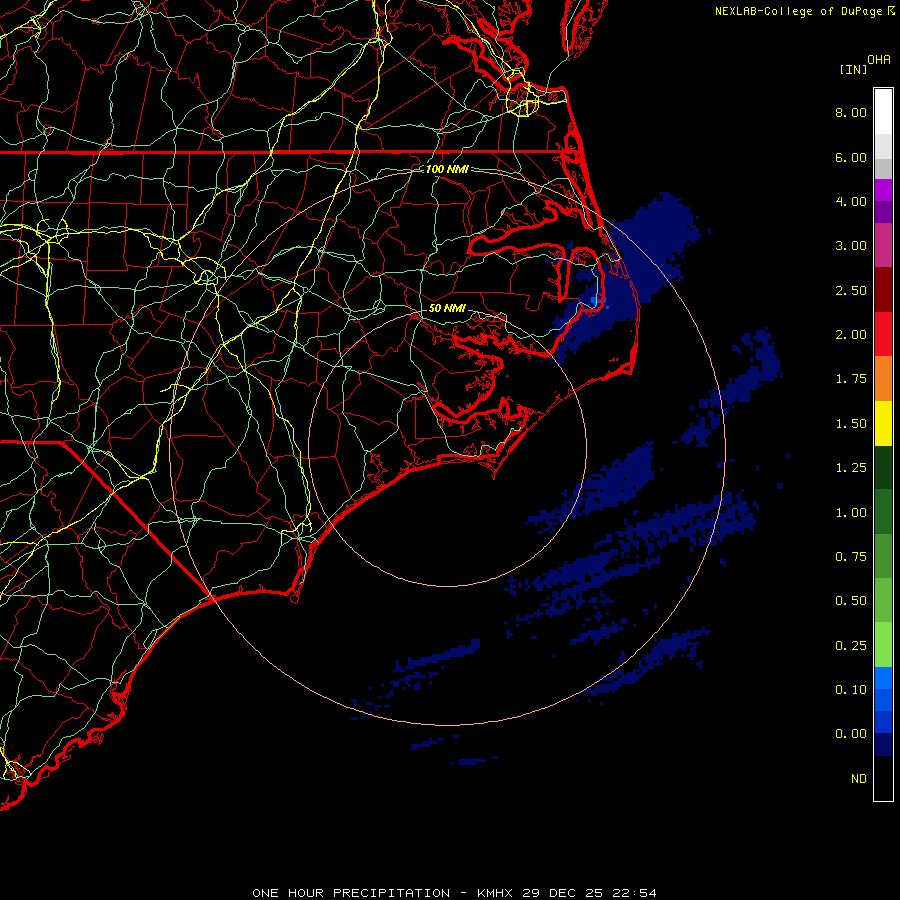The height and width of the screenshot is (900, 900).
Task: Select the 0.10 legend value
Action: pos(851,690)
